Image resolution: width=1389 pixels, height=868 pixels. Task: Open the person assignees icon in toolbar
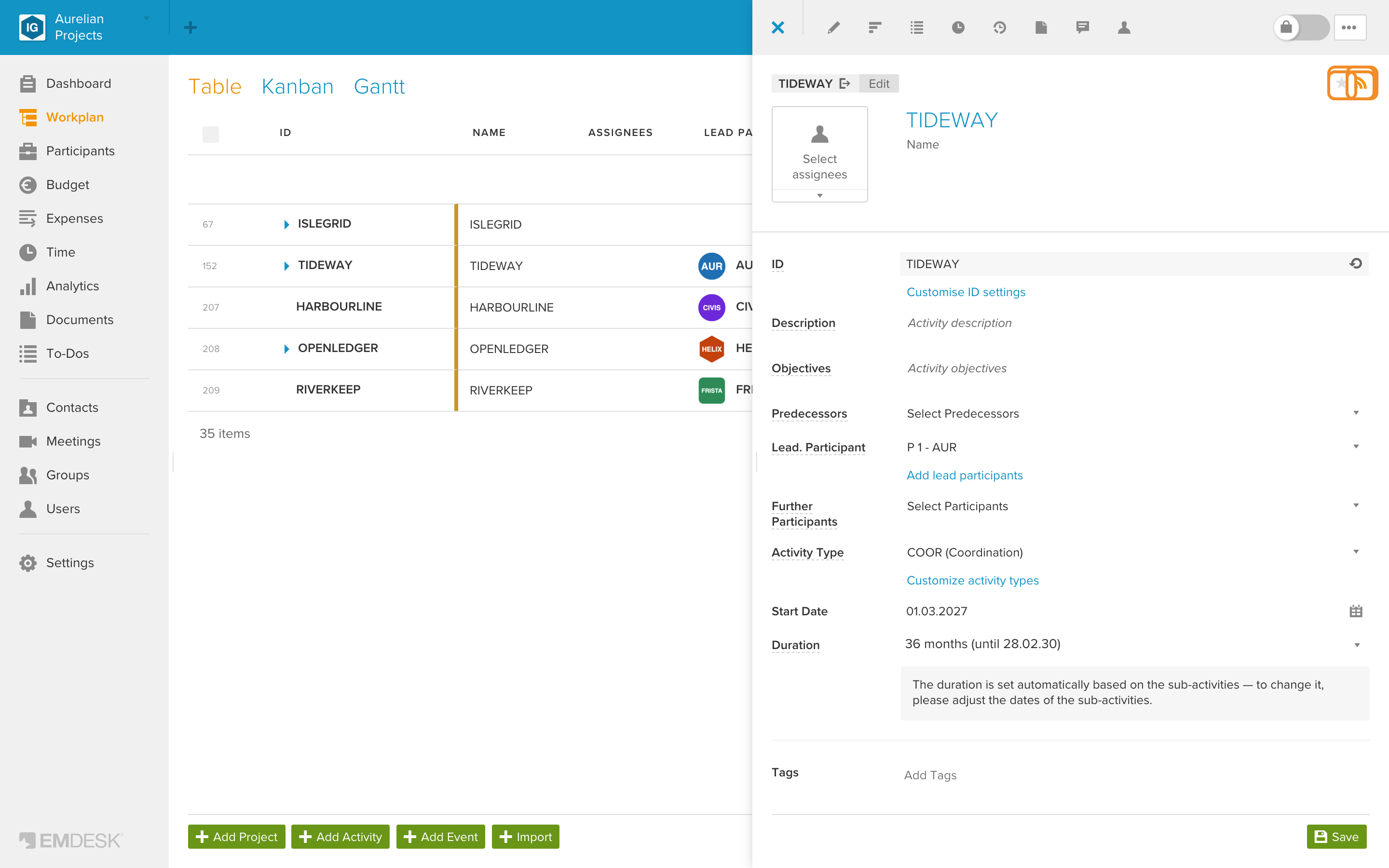tap(1124, 27)
